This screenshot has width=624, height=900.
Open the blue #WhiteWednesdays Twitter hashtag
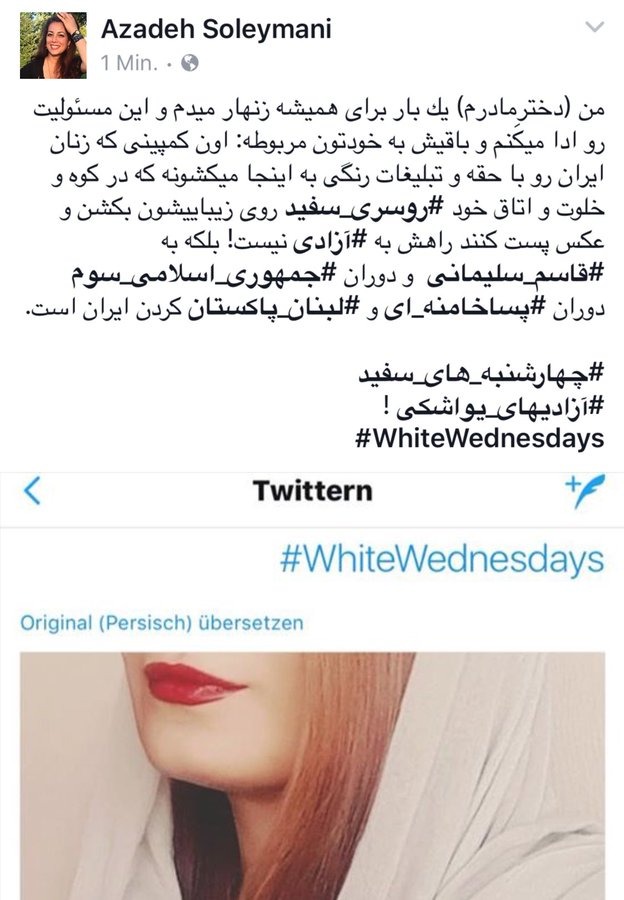pos(443,559)
